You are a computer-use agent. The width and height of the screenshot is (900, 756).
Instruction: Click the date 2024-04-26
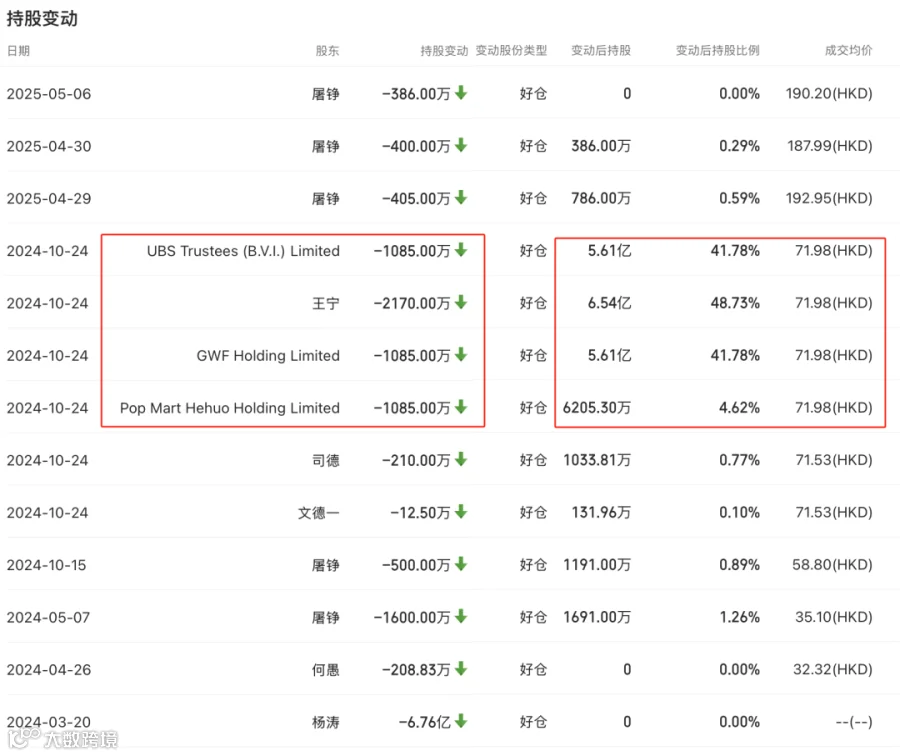(49, 670)
